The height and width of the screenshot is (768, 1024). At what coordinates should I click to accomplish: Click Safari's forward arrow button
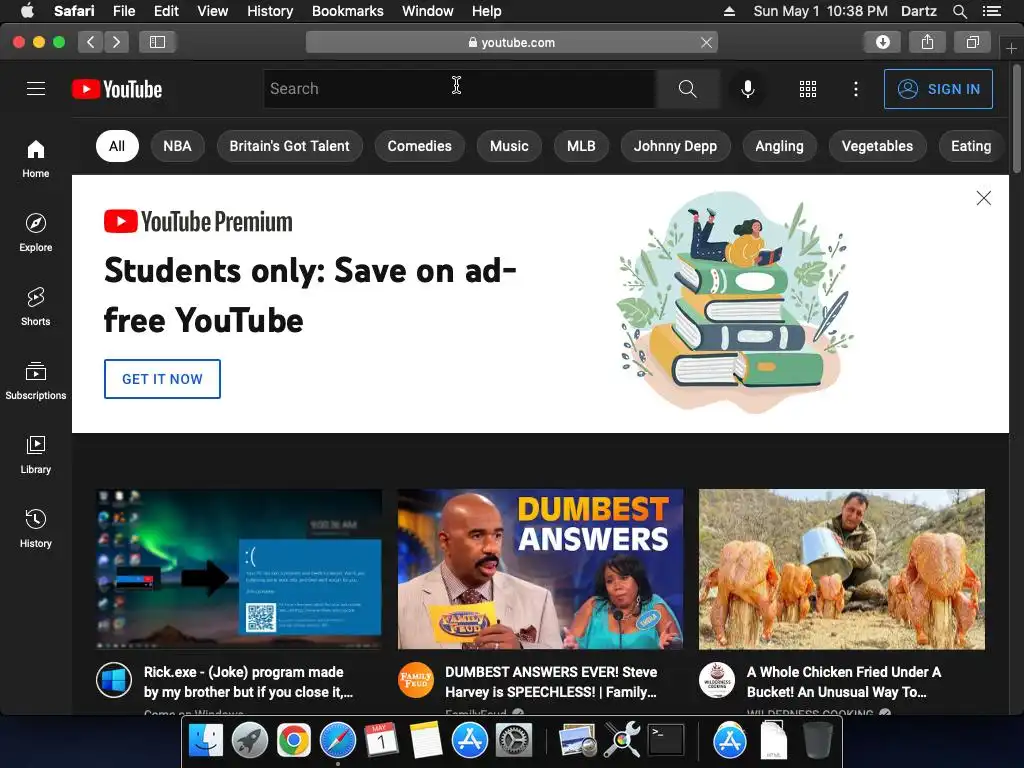point(116,42)
